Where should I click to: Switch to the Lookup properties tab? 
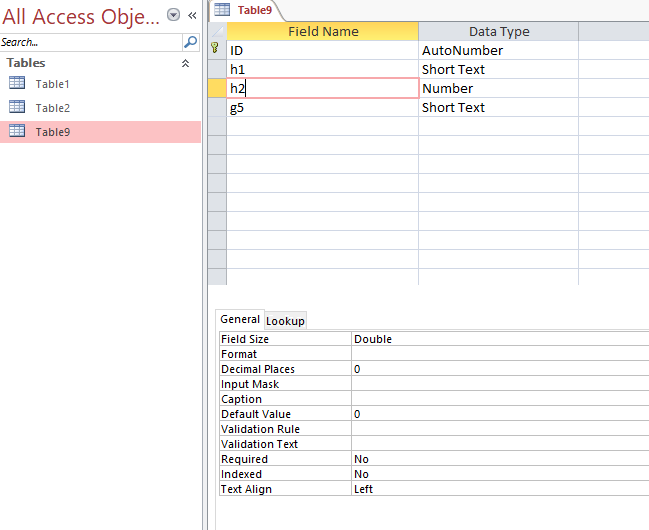pyautogui.click(x=285, y=321)
